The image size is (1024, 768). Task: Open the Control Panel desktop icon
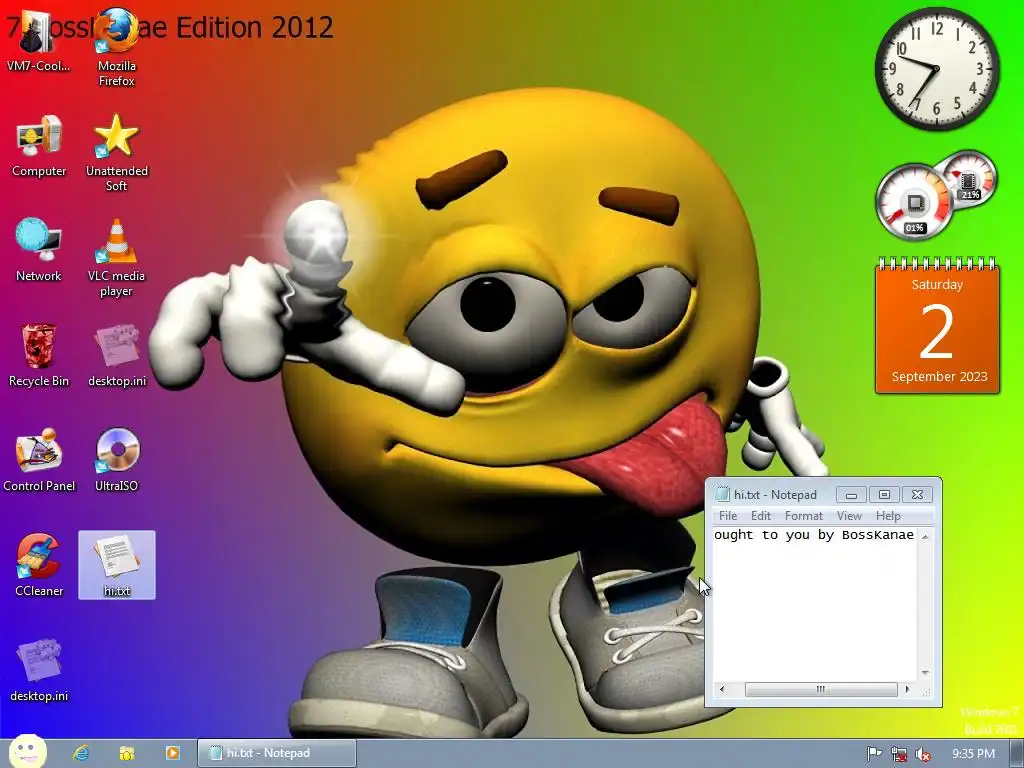click(x=39, y=460)
